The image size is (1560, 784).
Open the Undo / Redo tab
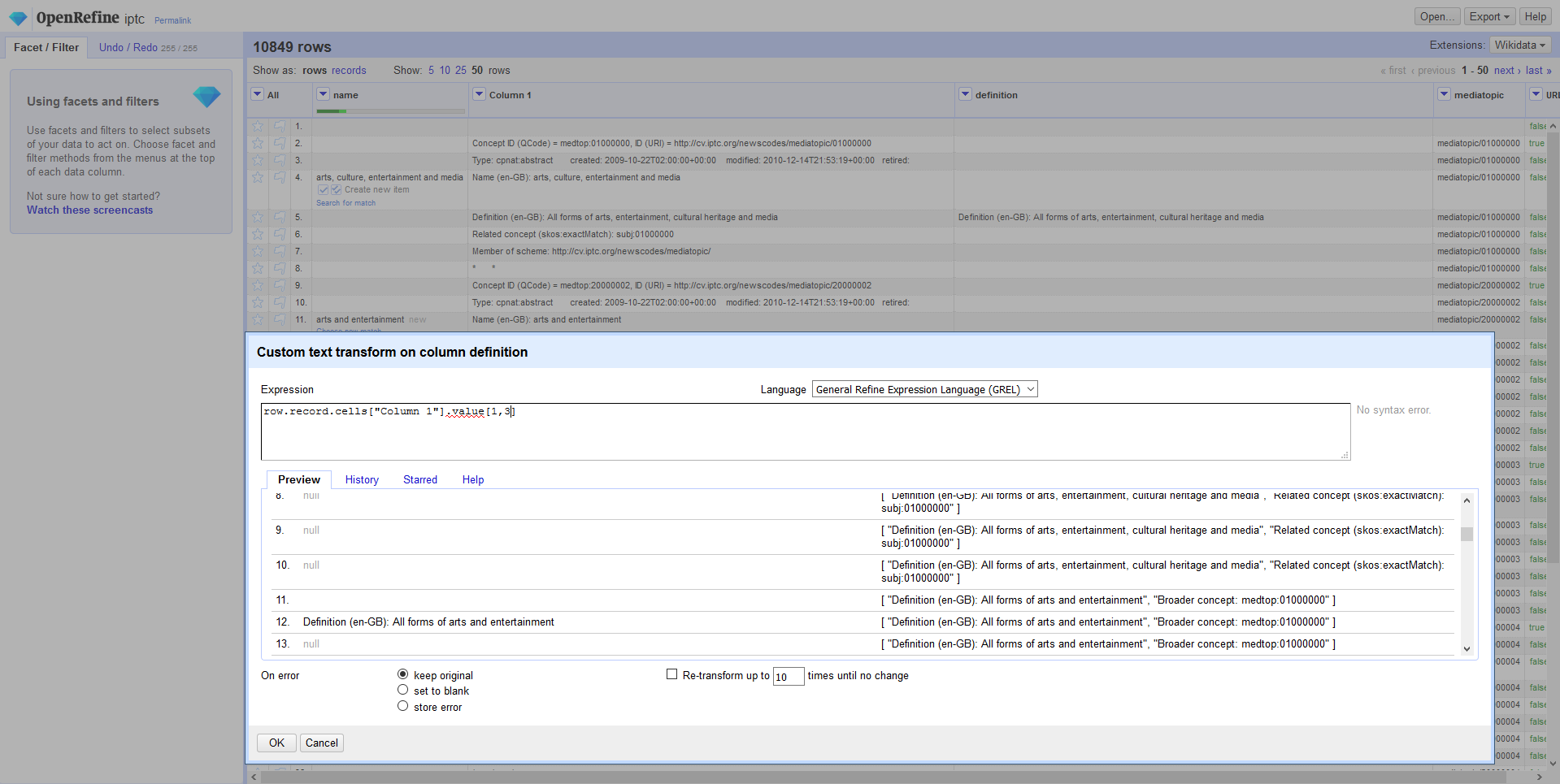[x=148, y=47]
